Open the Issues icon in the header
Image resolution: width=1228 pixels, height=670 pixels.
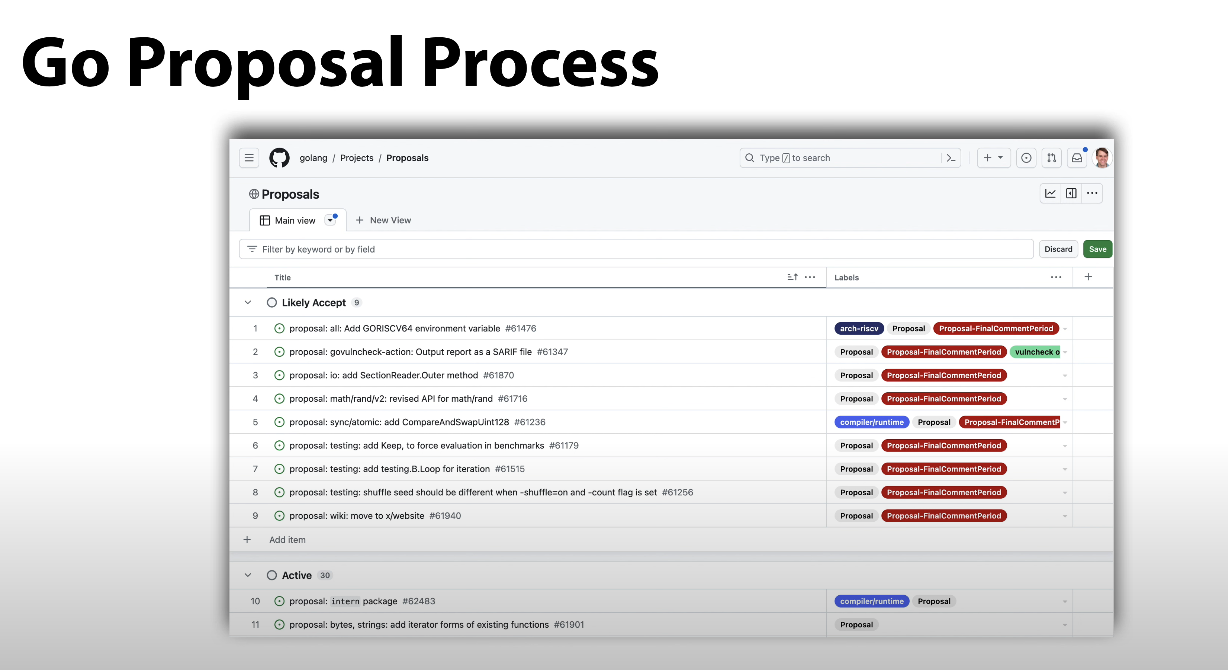click(1026, 158)
